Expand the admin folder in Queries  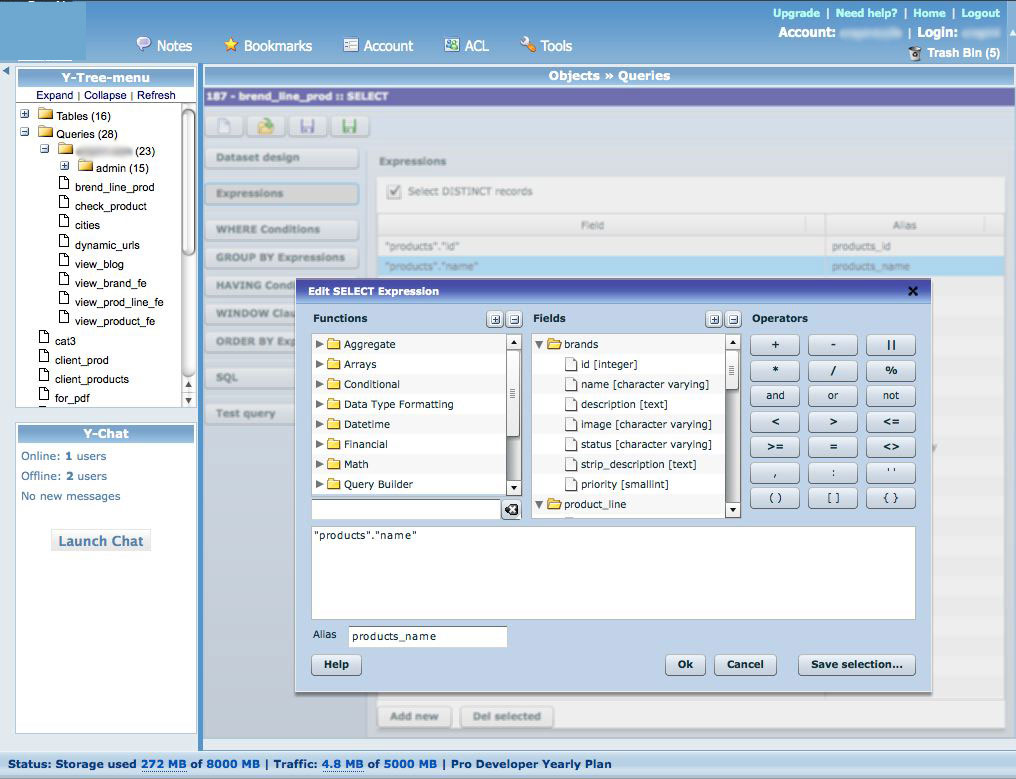(x=65, y=167)
